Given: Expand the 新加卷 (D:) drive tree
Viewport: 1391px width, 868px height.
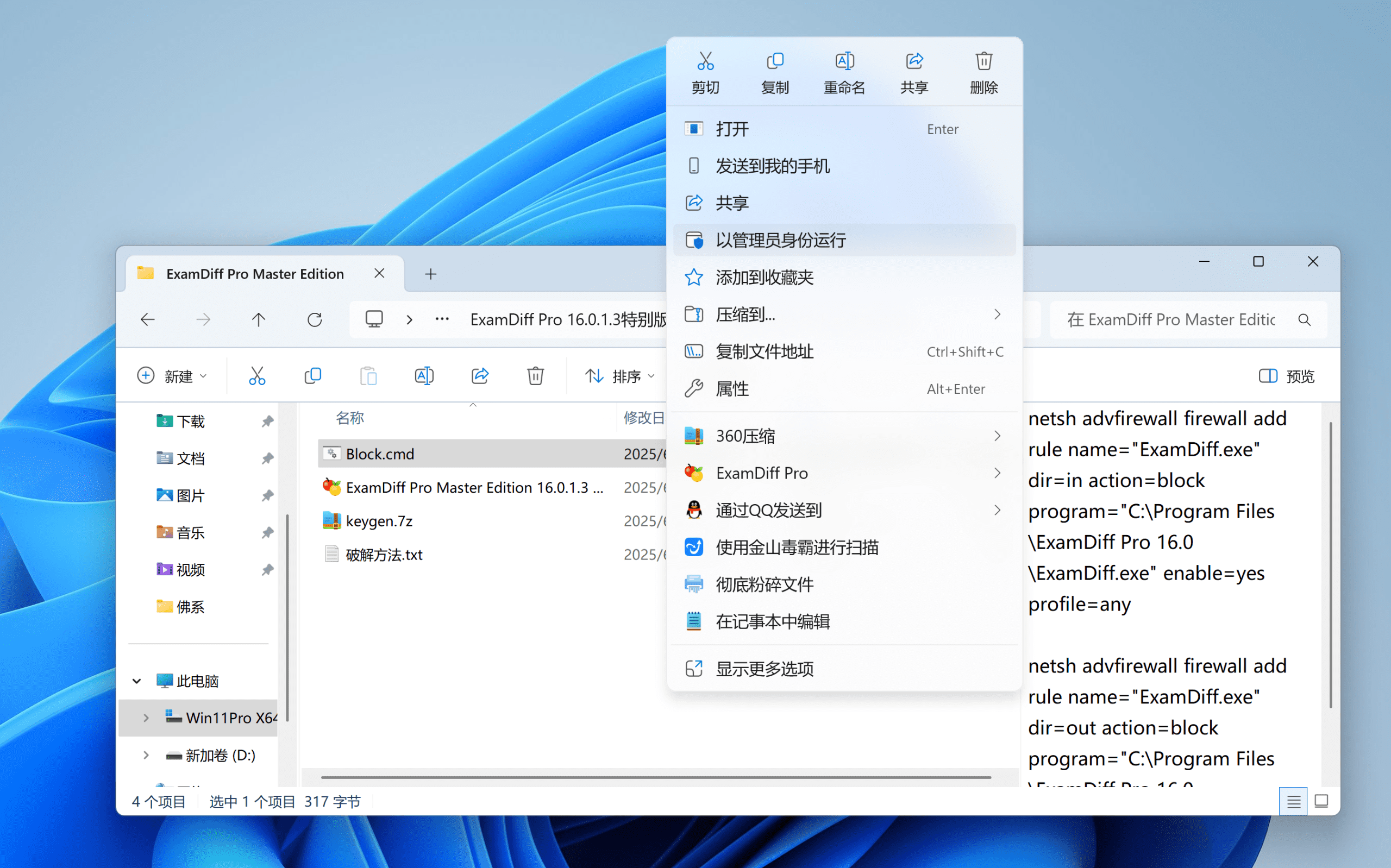Looking at the screenshot, I should 146,755.
